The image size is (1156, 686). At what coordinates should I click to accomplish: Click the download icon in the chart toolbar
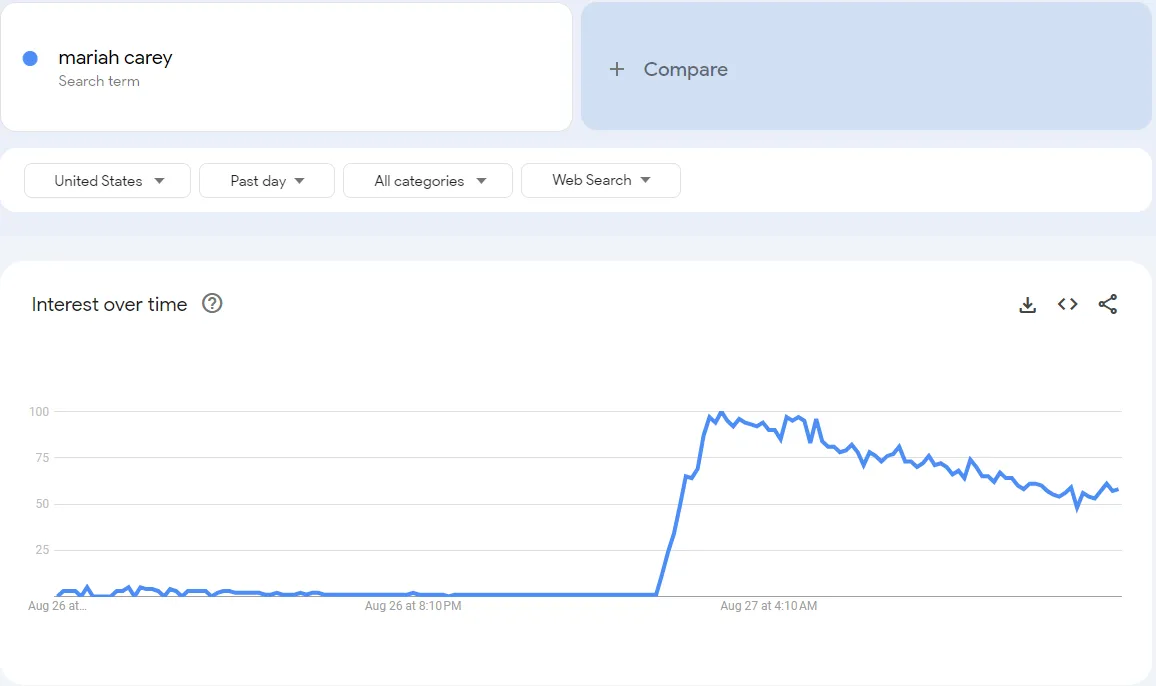[x=1027, y=304]
